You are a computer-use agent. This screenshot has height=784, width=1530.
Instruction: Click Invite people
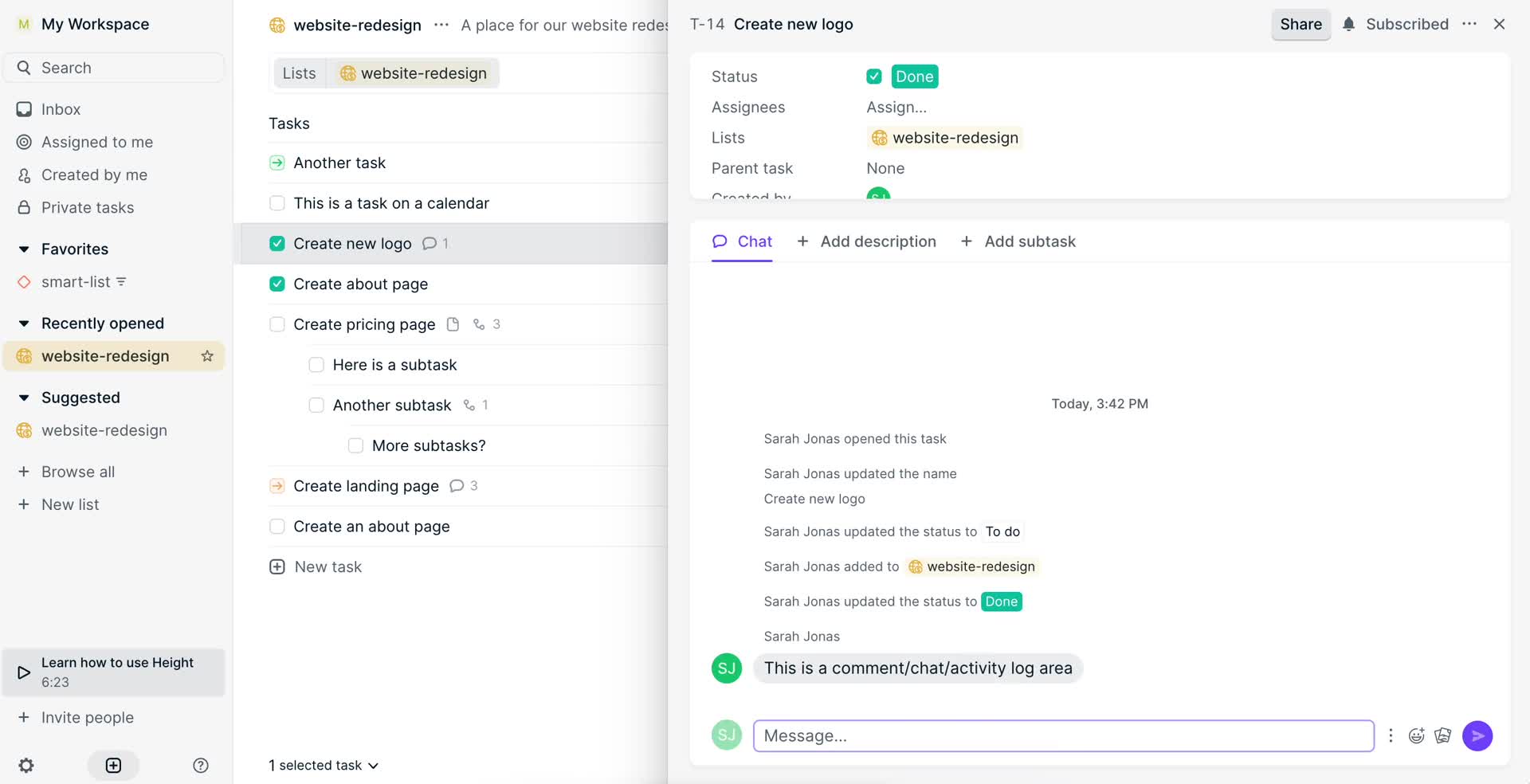(x=87, y=717)
